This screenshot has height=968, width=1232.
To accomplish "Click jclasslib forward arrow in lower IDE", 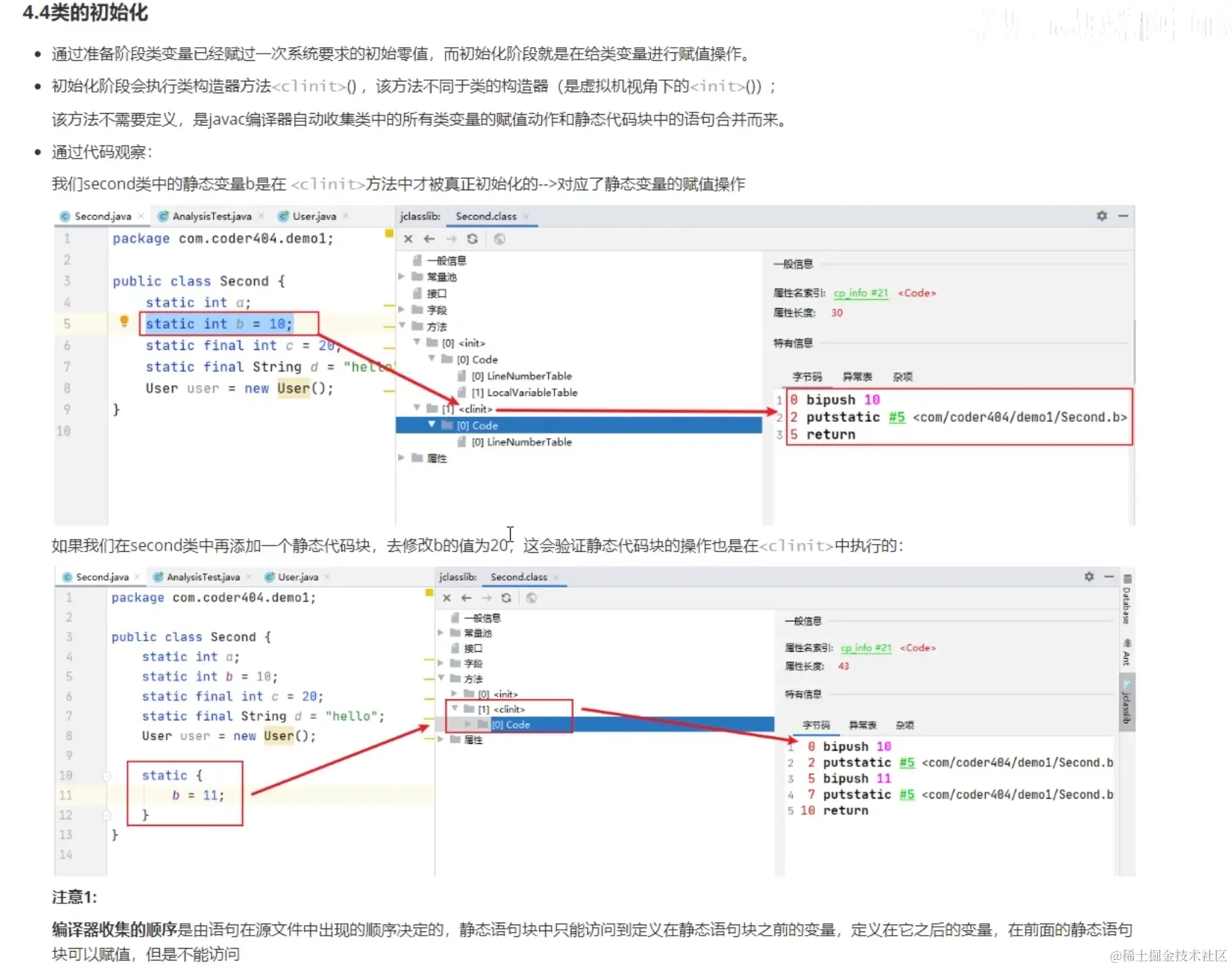I will coord(486,598).
